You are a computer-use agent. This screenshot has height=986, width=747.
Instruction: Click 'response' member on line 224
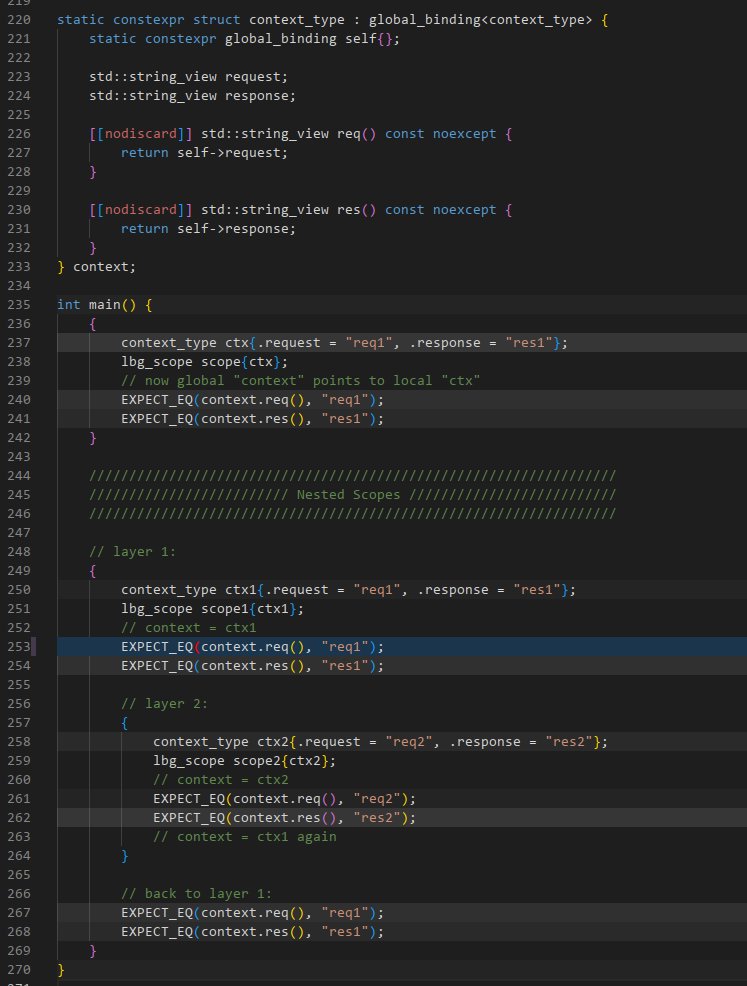257,96
